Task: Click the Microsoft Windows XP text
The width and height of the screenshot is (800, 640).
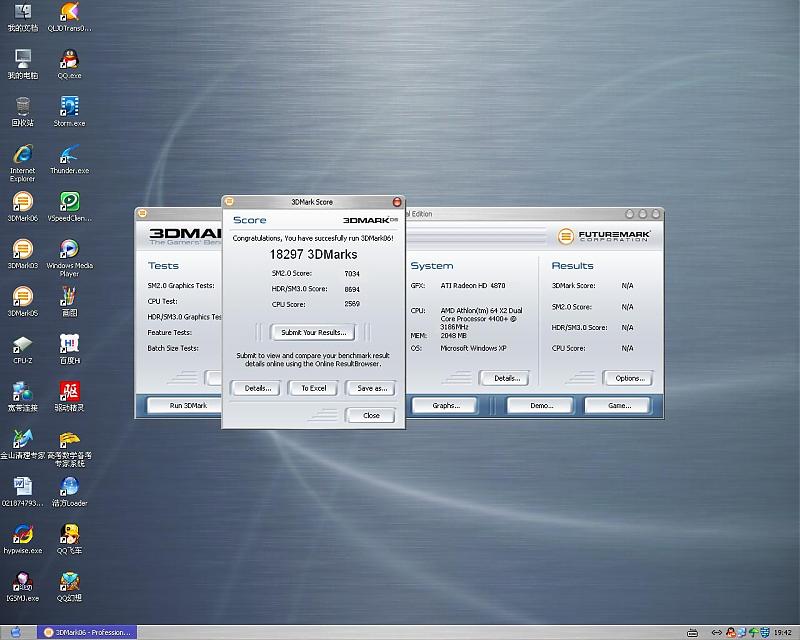Action: pos(473,348)
